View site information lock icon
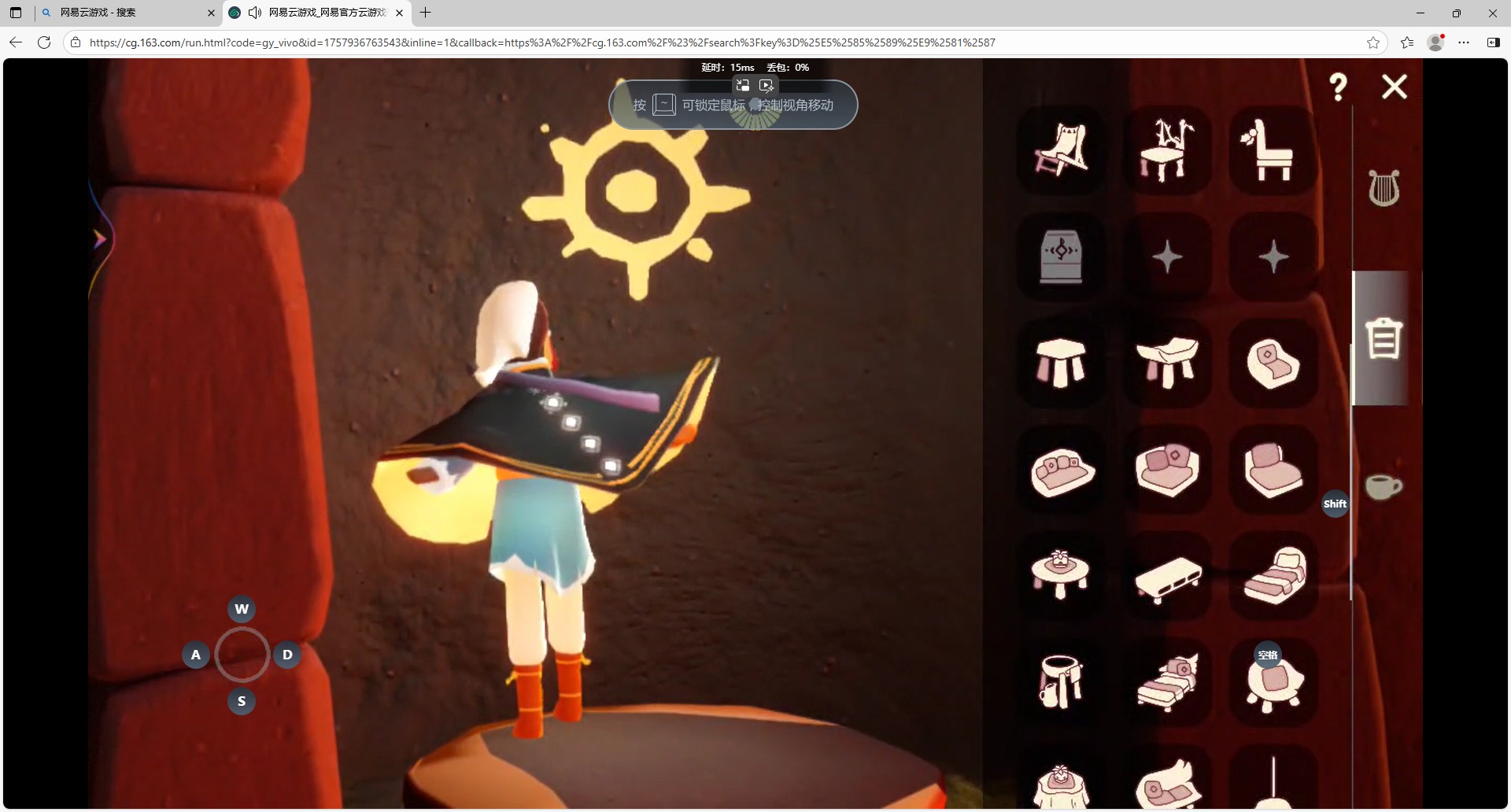The height and width of the screenshot is (812, 1511). point(76,42)
